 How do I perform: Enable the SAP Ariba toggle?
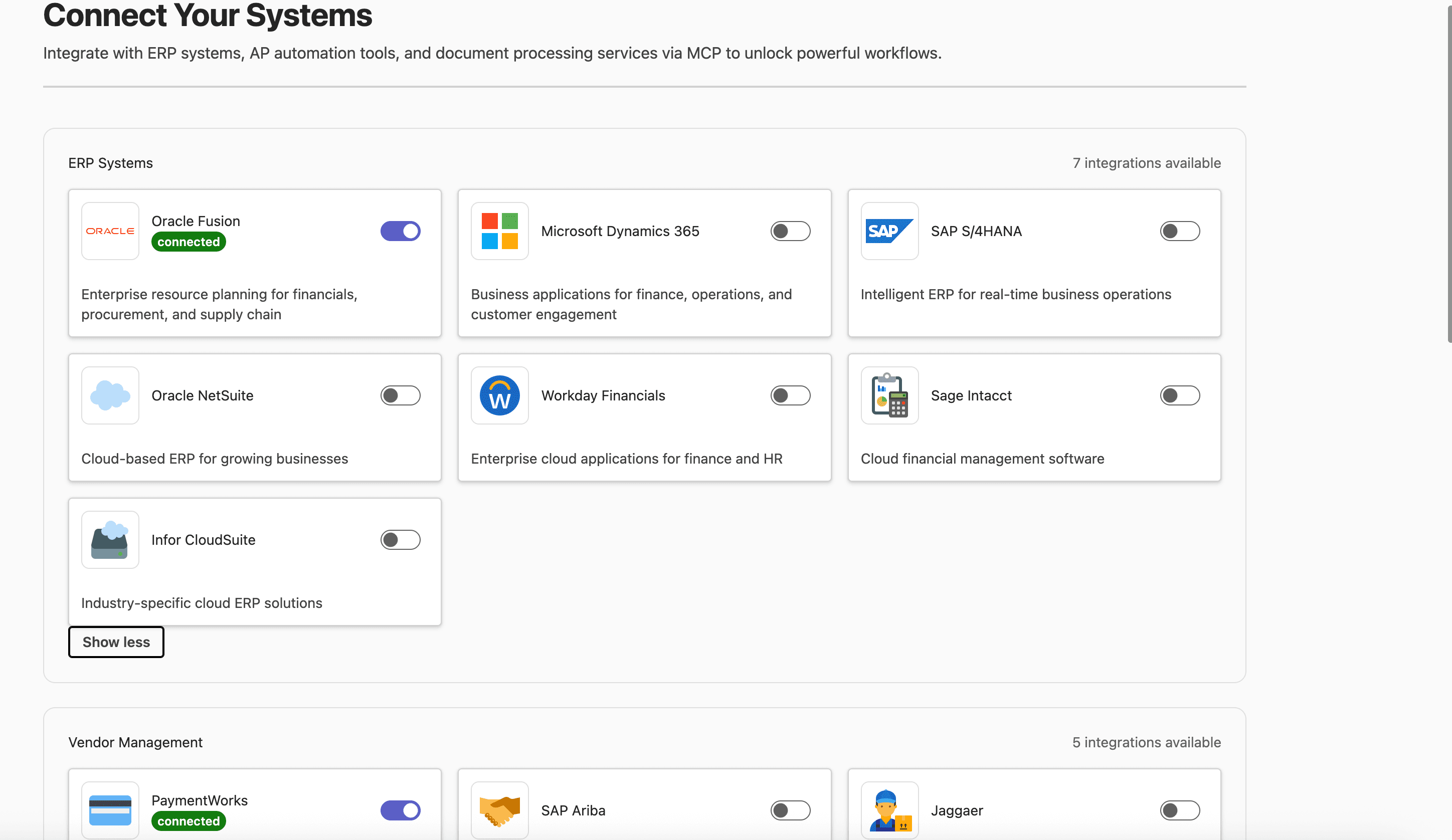point(790,810)
